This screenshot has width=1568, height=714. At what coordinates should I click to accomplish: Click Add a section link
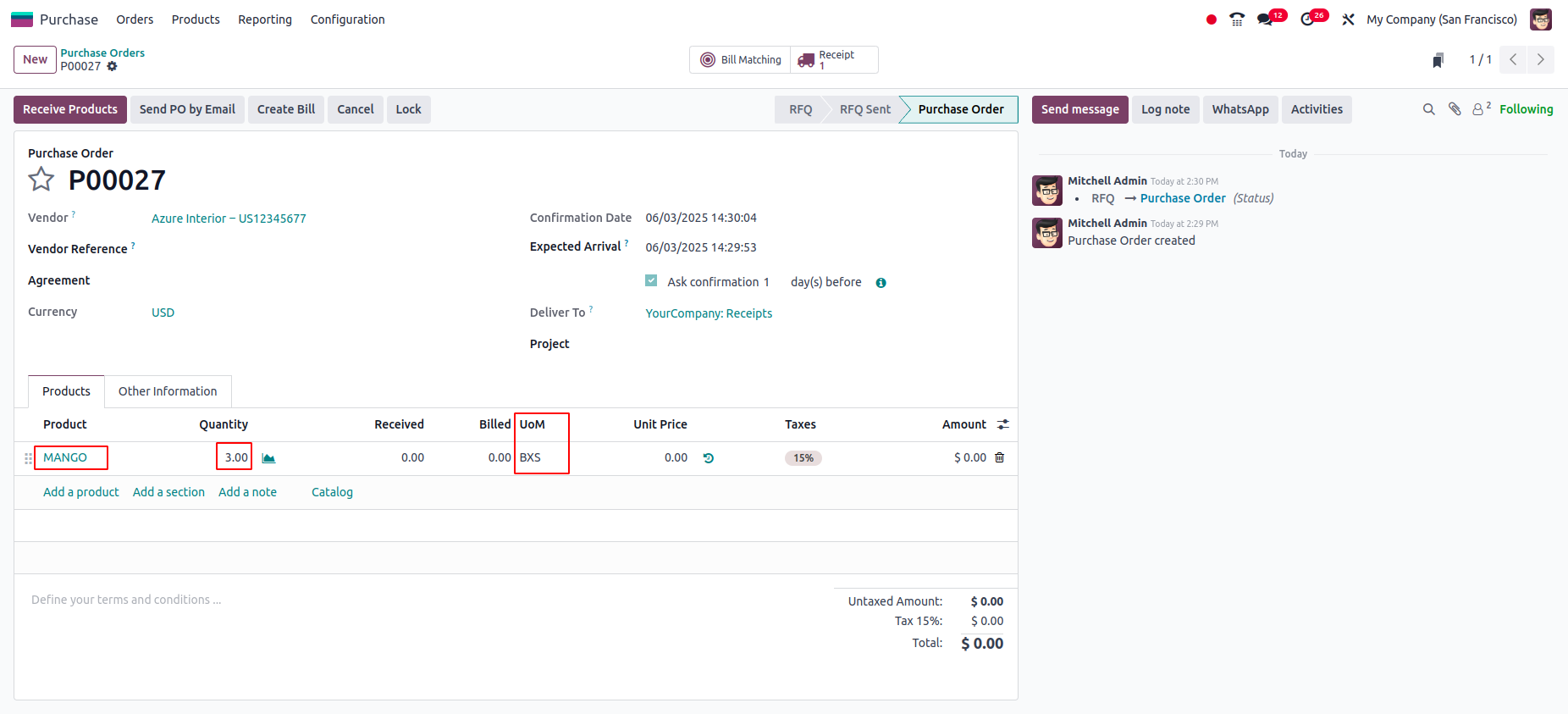coord(168,492)
